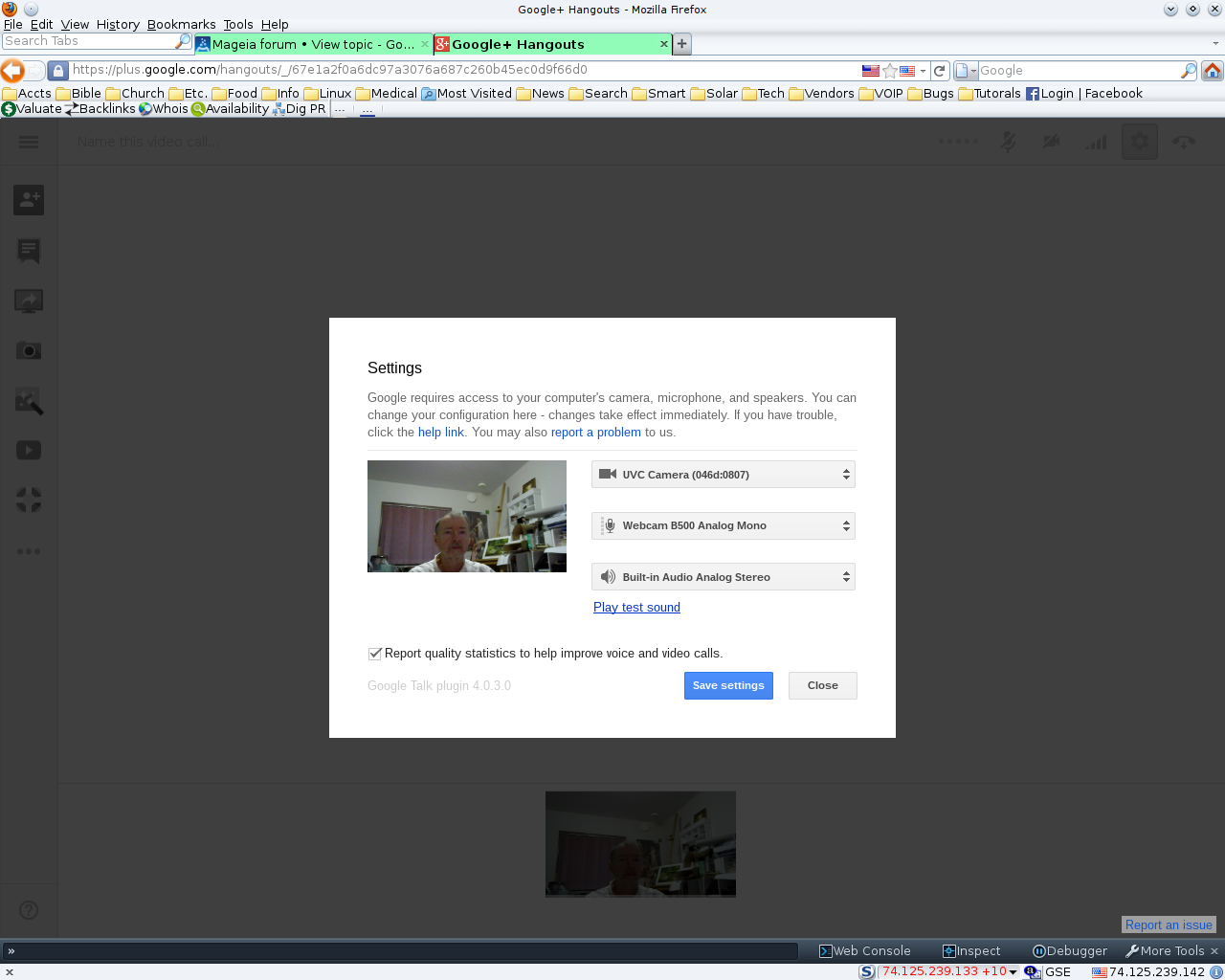
Task: Switch to the Mageia forum tab
Action: pos(313,44)
